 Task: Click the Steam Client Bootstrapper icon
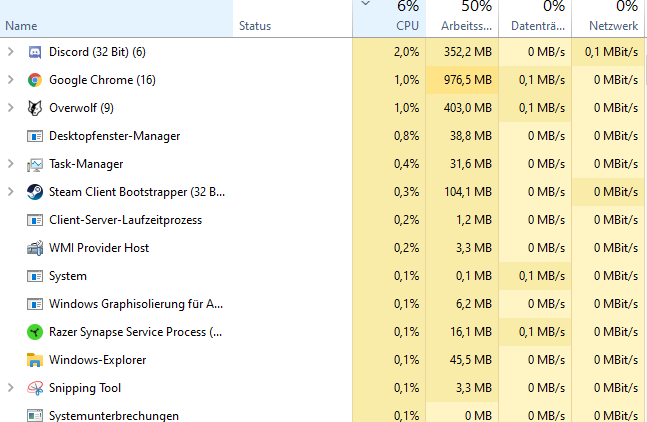point(35,192)
